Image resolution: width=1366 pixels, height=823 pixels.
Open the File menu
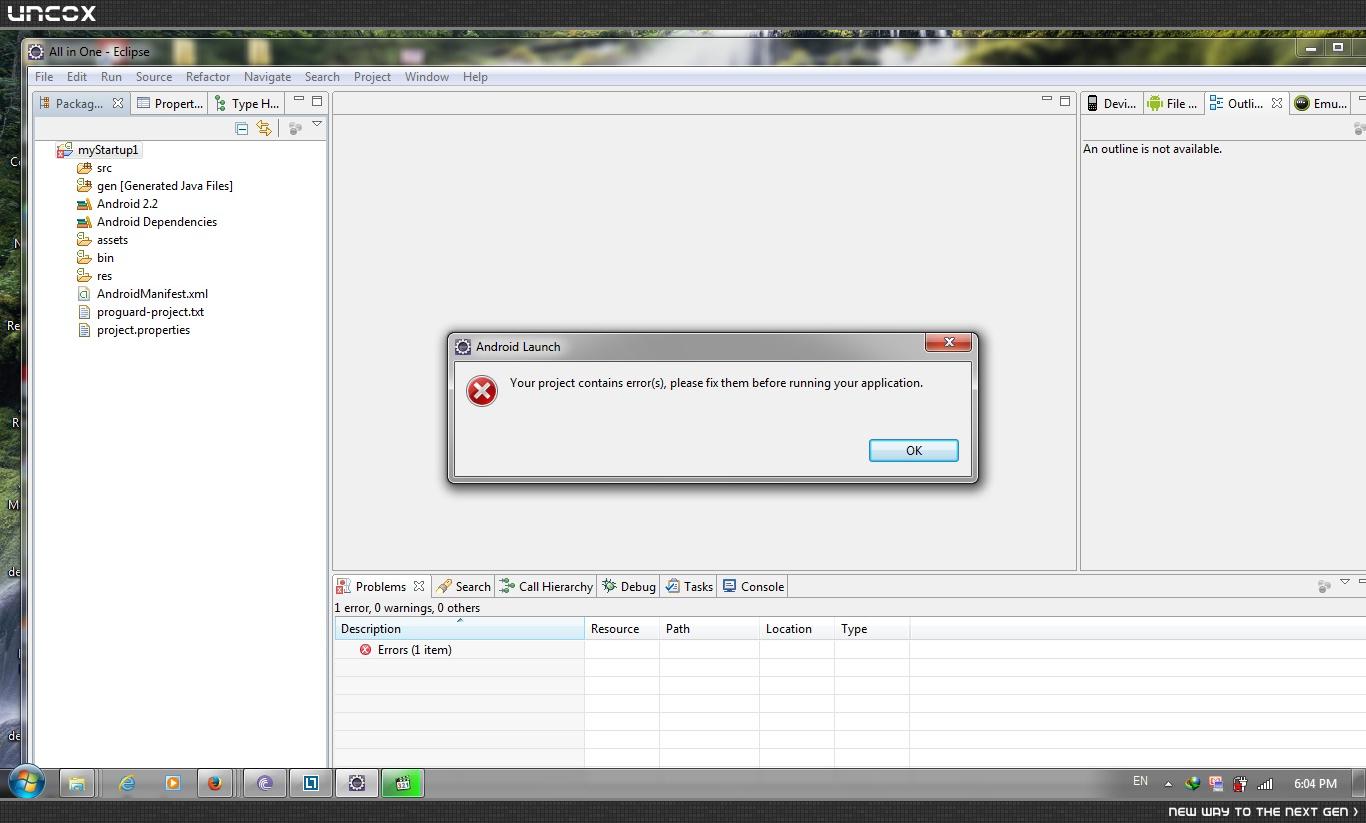[44, 77]
